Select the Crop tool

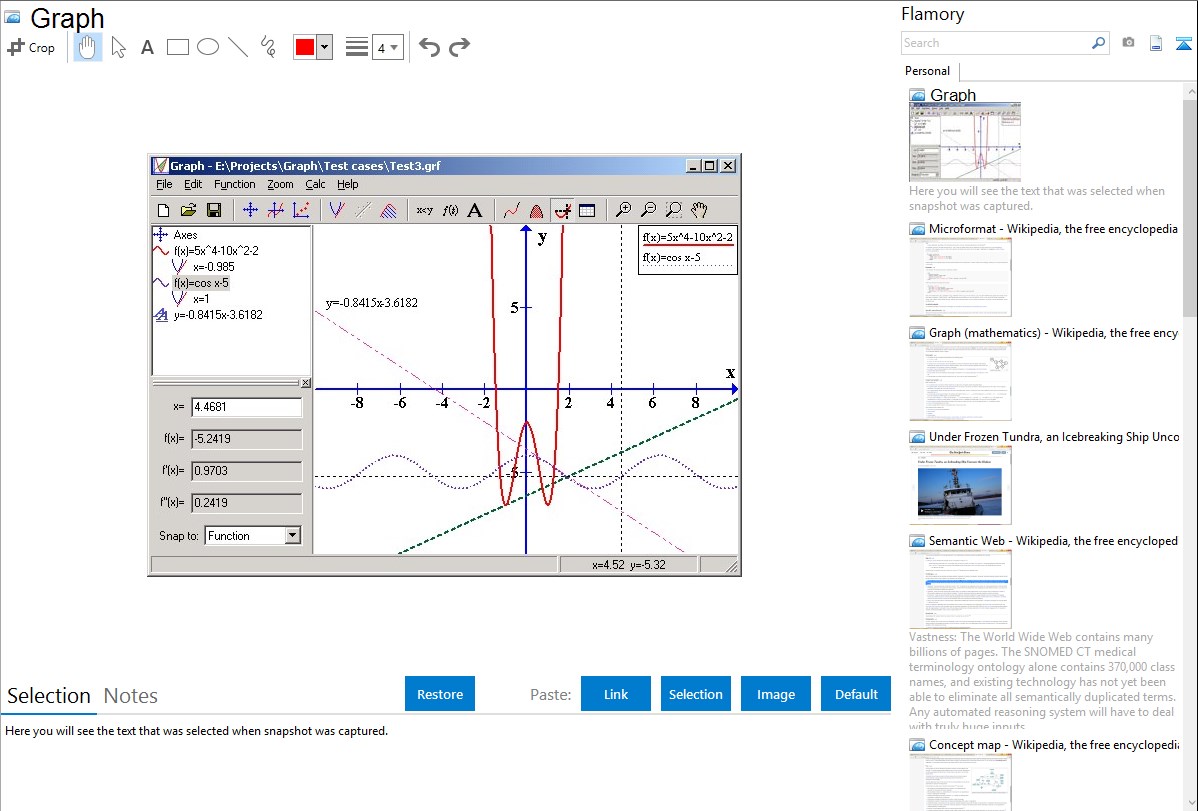[x=31, y=47]
